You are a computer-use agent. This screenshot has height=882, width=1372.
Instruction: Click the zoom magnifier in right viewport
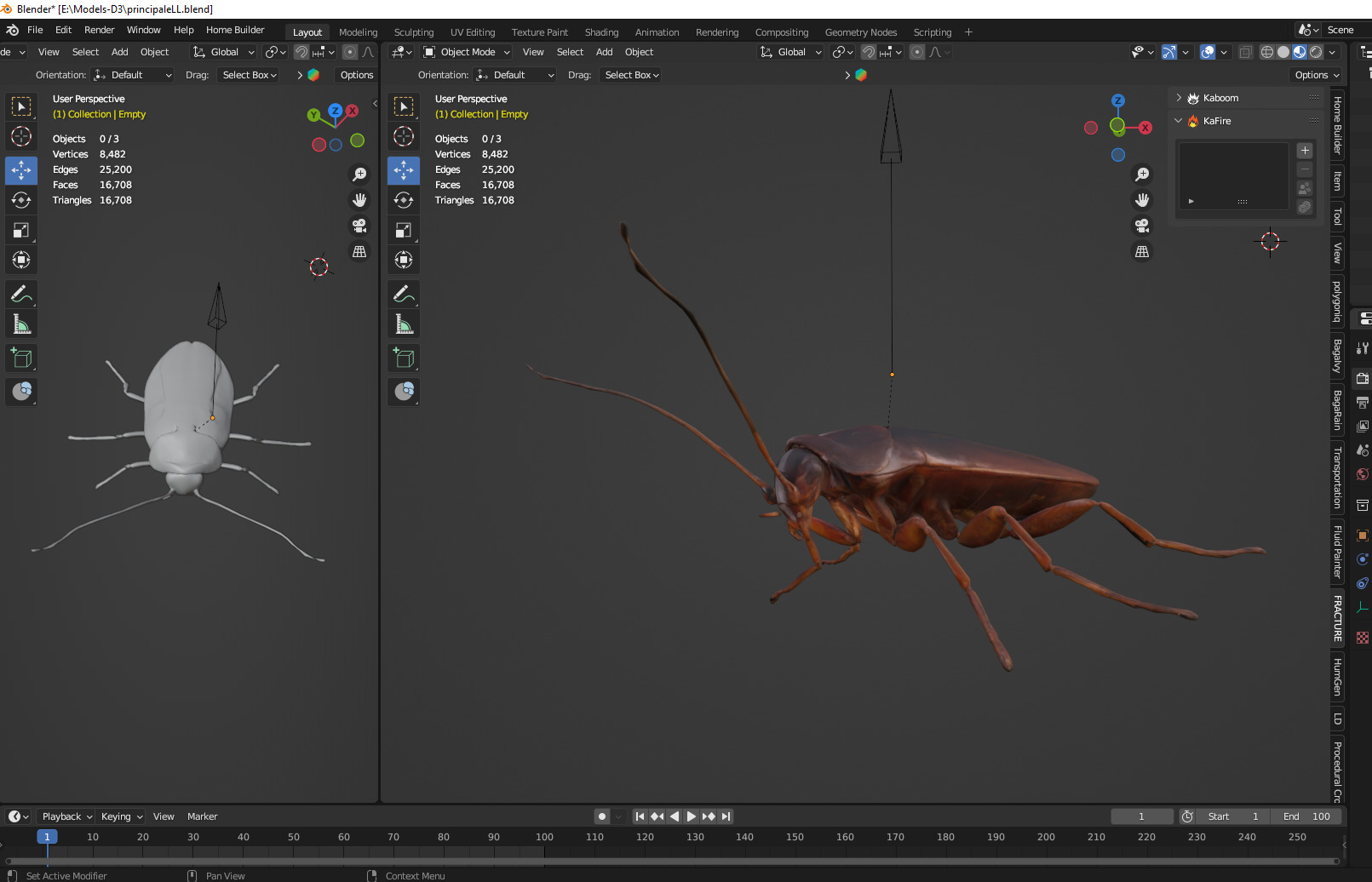point(1142,175)
